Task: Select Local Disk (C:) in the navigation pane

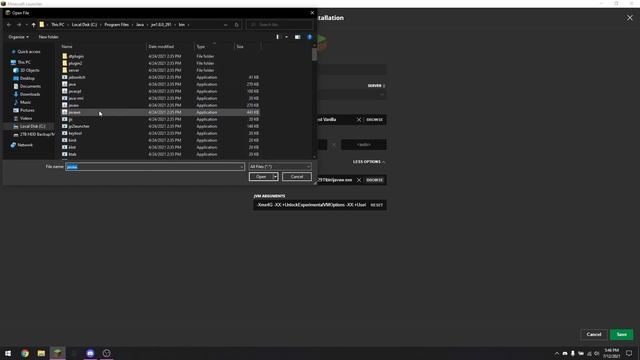Action: [x=32, y=126]
